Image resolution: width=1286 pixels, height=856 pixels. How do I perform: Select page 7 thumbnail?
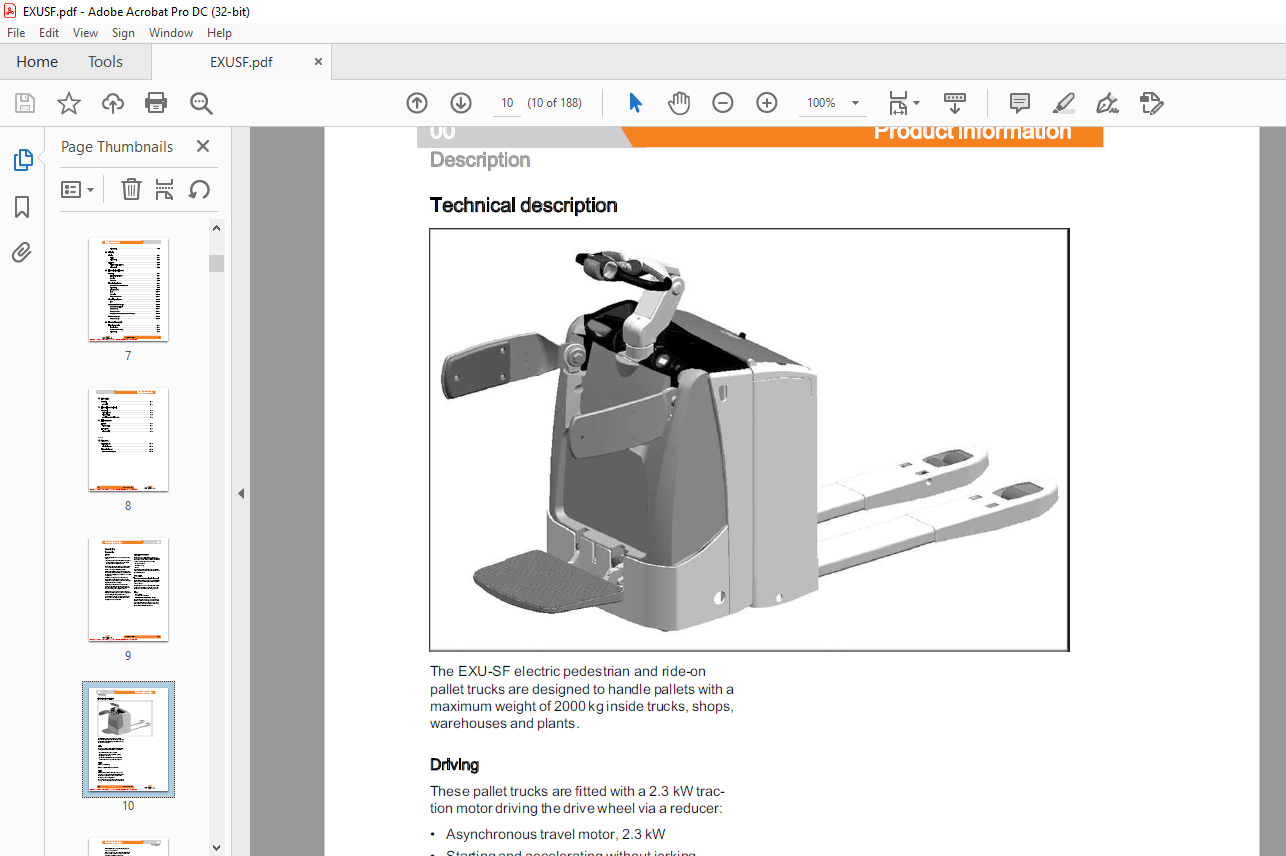pyautogui.click(x=128, y=290)
